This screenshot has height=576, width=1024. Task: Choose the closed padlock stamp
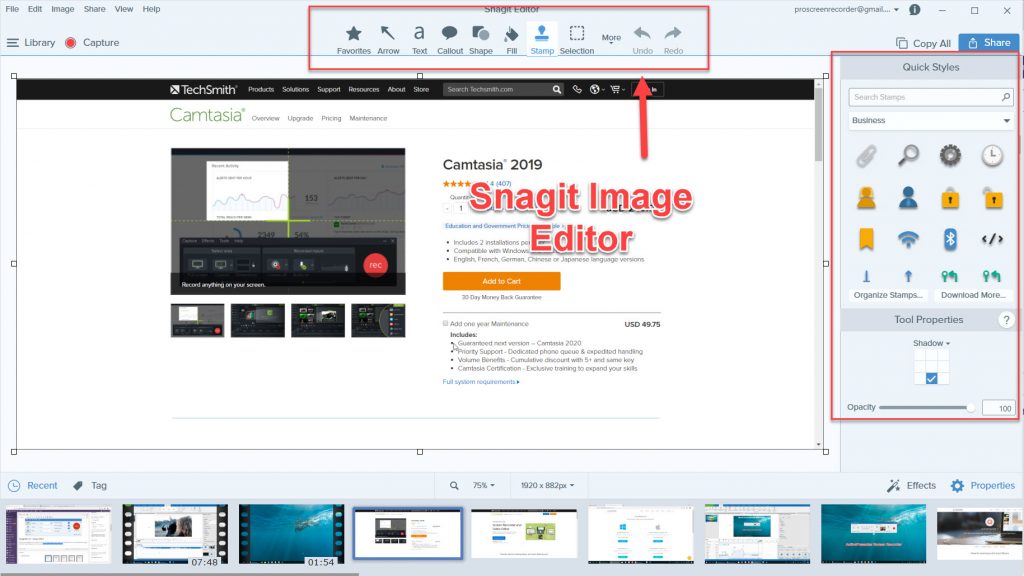coord(950,198)
